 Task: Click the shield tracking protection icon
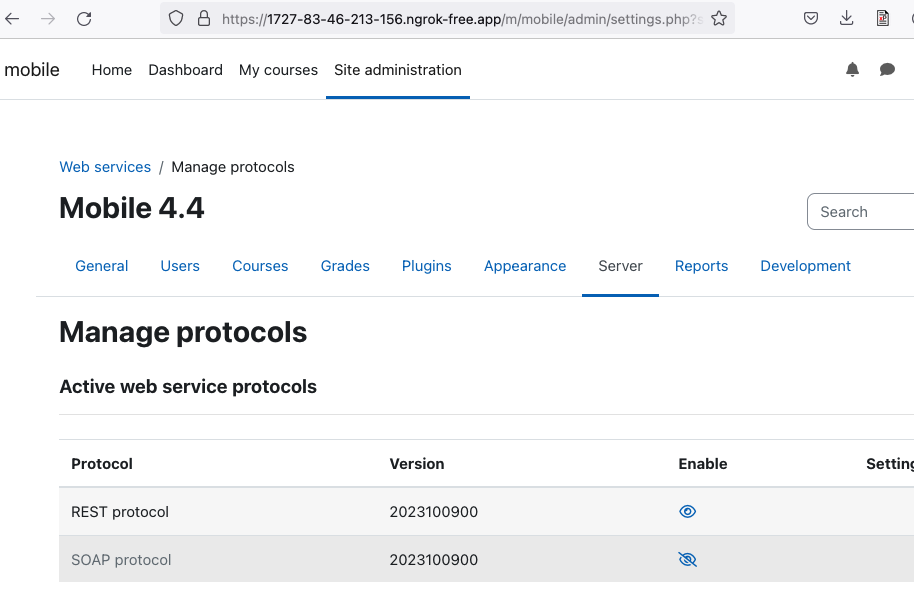pyautogui.click(x=175, y=19)
